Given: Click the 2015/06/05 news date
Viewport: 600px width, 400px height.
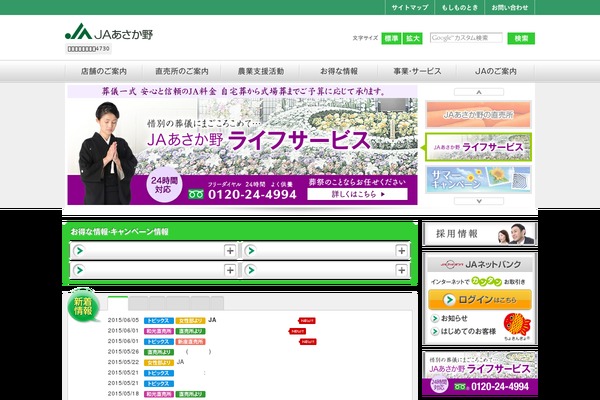Looking at the screenshot, I should [123, 320].
